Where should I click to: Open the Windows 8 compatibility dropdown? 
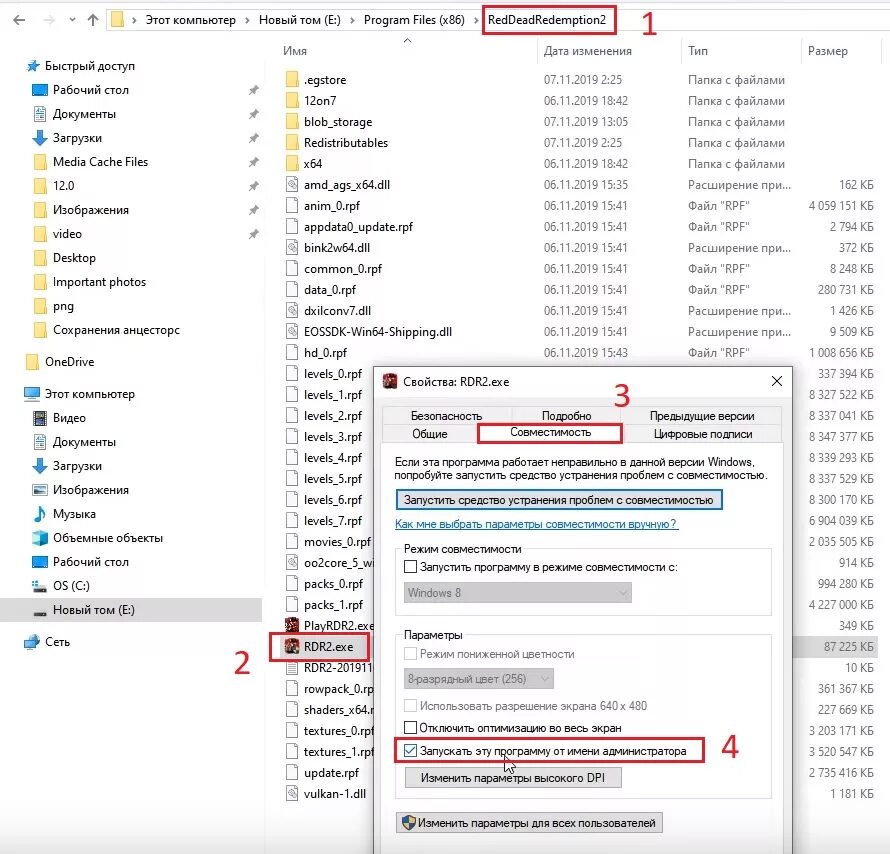pyautogui.click(x=518, y=593)
